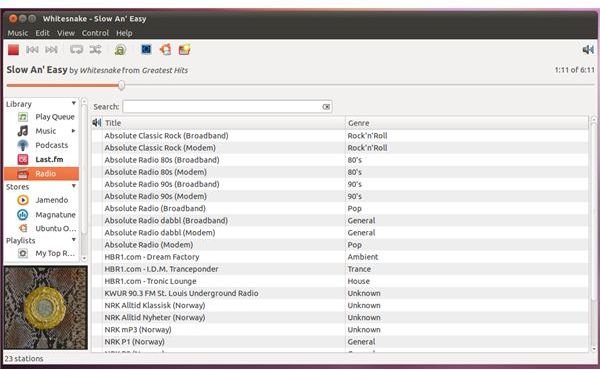Collapse the Playlists section in the sidebar
The height and width of the screenshot is (370, 600).
pyautogui.click(x=73, y=240)
